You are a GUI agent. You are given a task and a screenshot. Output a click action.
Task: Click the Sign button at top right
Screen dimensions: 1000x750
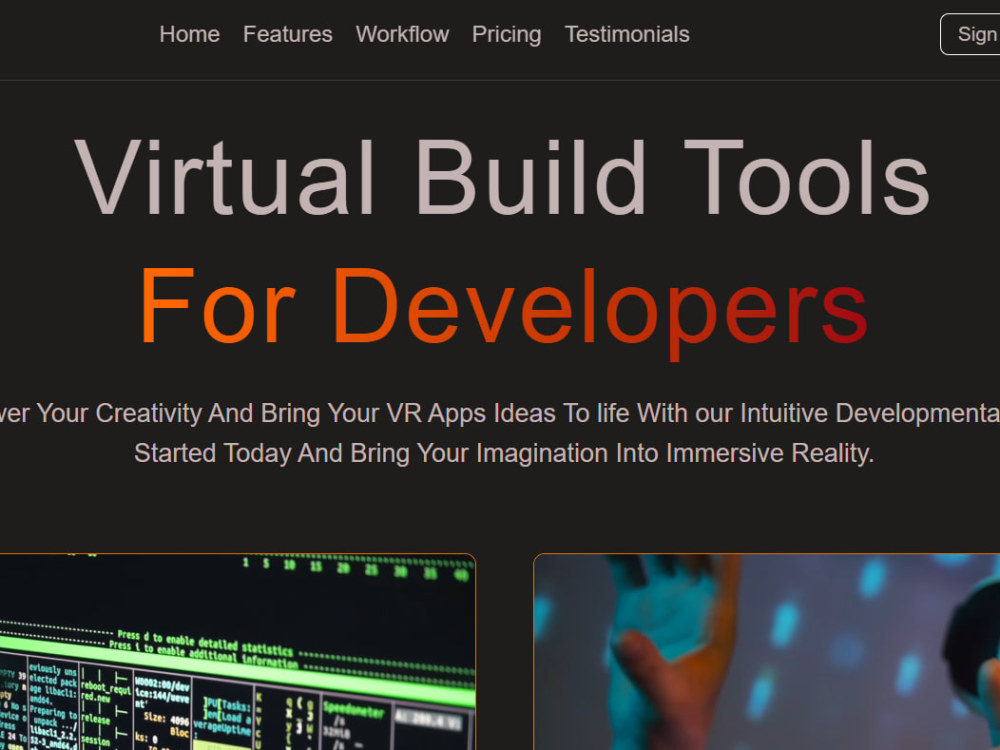click(x=971, y=34)
